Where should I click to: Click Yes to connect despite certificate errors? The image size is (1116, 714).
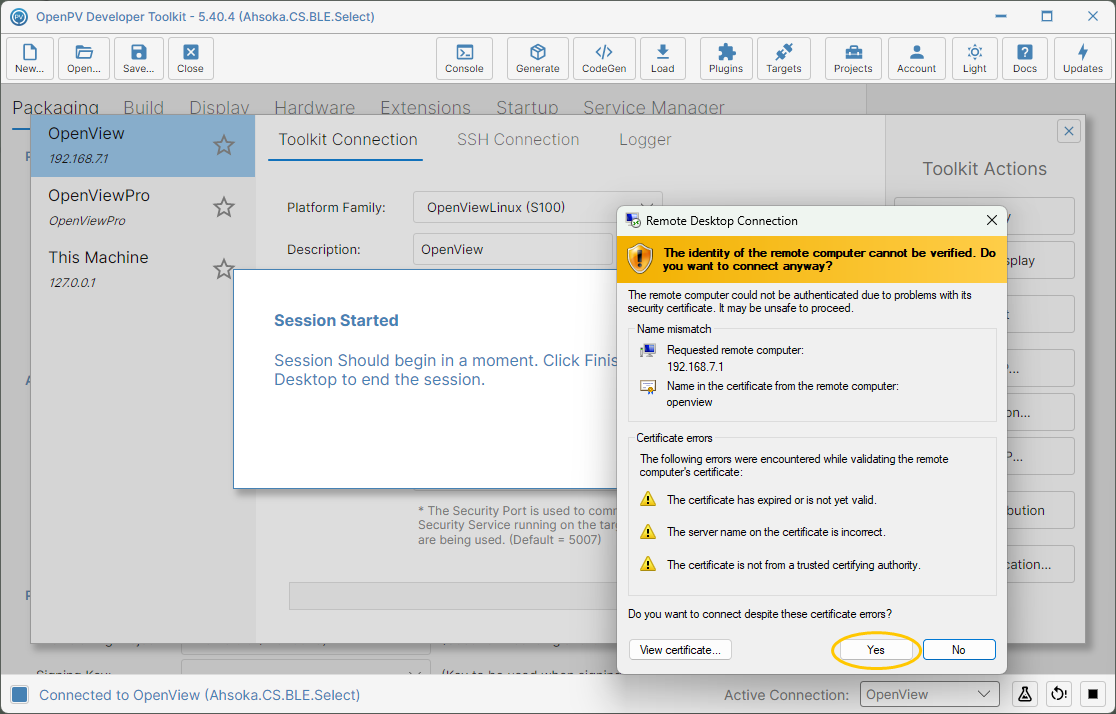(875, 650)
